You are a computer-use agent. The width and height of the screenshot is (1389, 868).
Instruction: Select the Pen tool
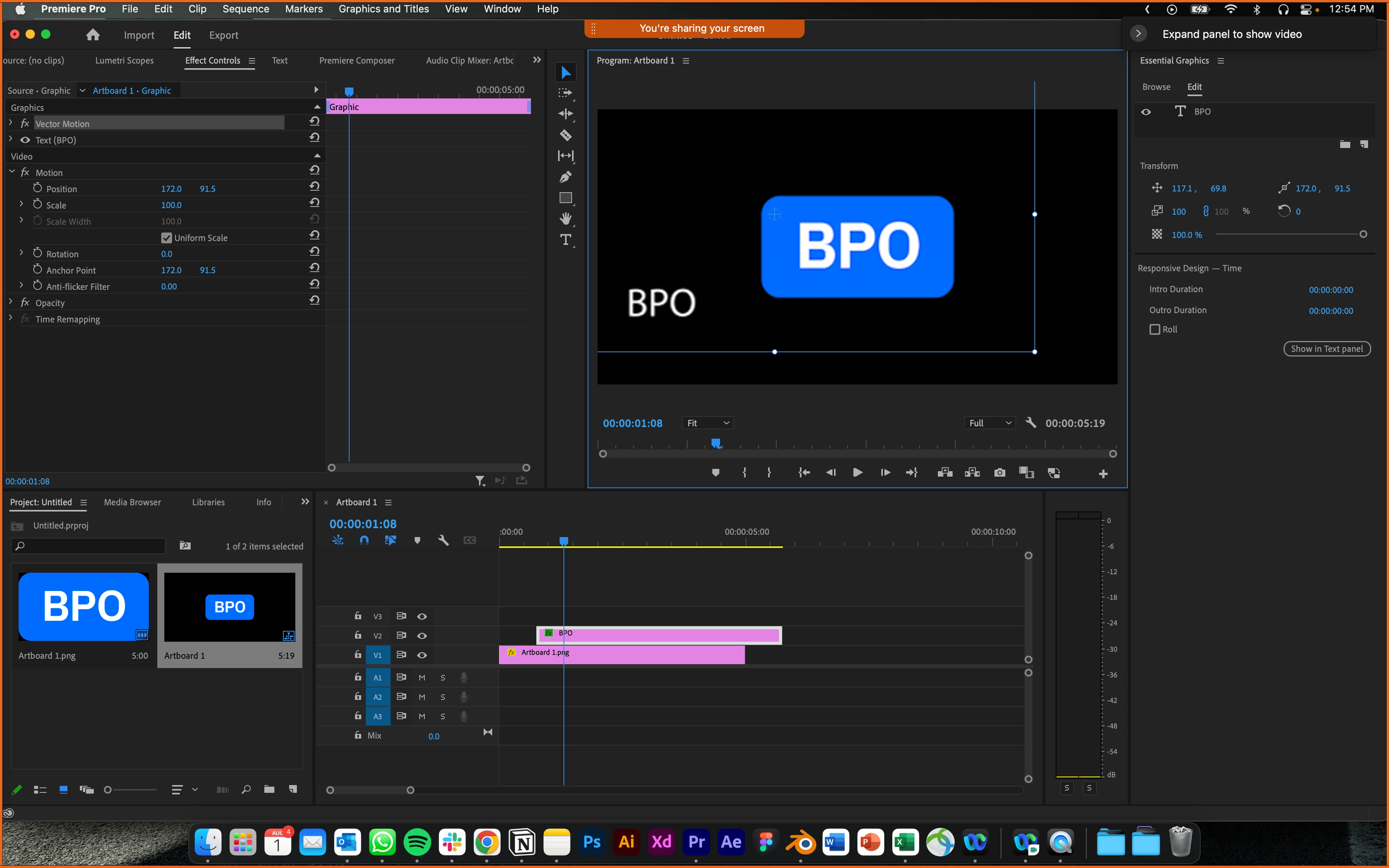pos(565,177)
